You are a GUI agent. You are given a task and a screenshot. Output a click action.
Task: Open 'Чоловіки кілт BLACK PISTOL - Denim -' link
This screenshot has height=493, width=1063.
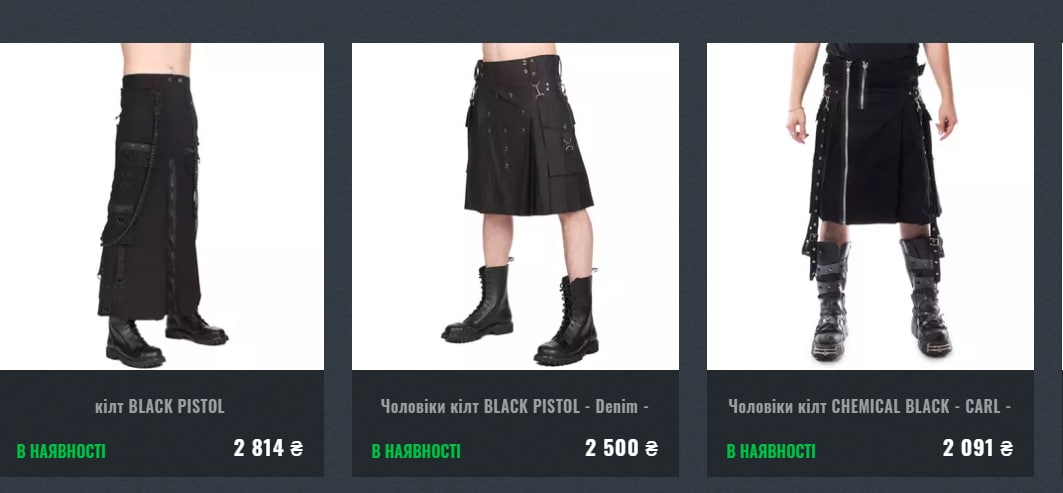[515, 407]
